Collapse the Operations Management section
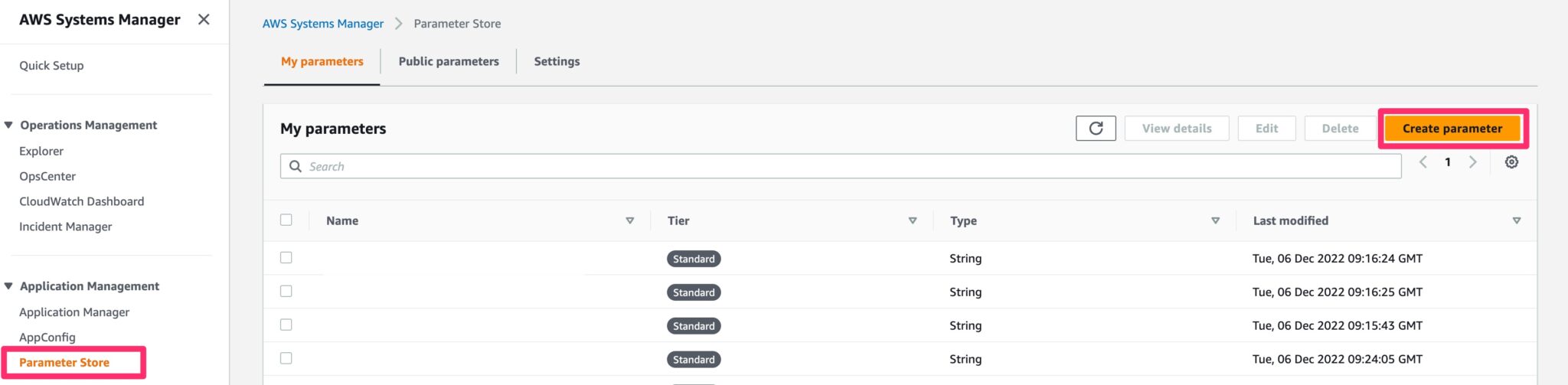This screenshot has height=385, width=1568. pos(9,126)
